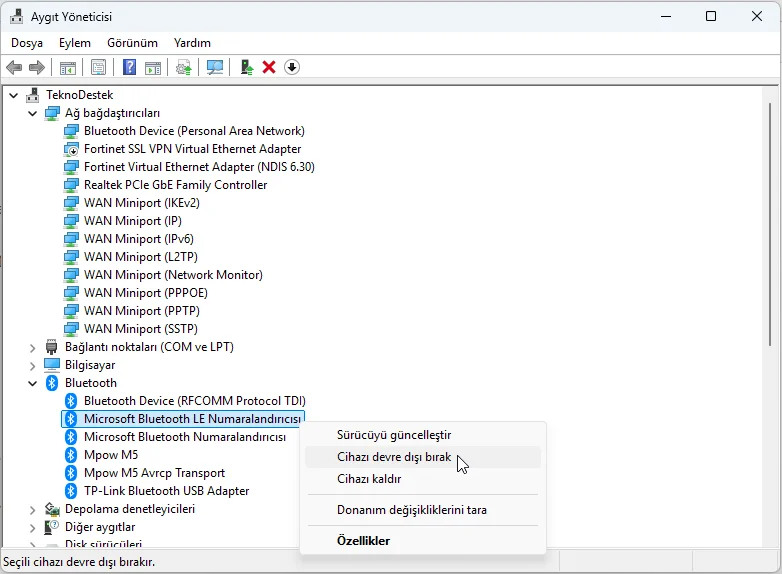The height and width of the screenshot is (574, 782).
Task: Expand Bağlantı noktaları (COM ve LPT)
Action: pyautogui.click(x=32, y=348)
